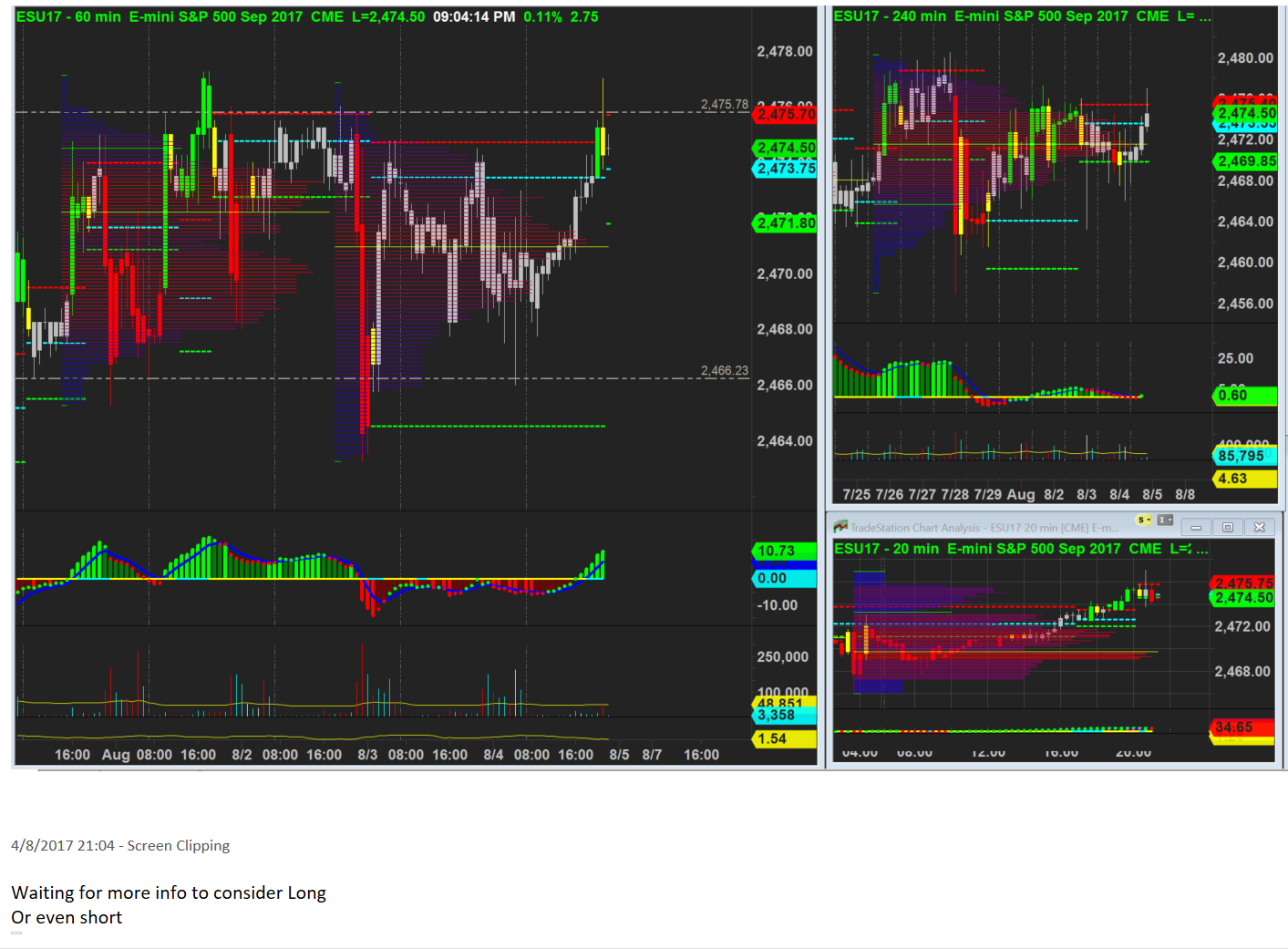Click the green 2,474.50 price marker on the 60 min chart
The width and height of the screenshot is (1288, 949).
[785, 148]
